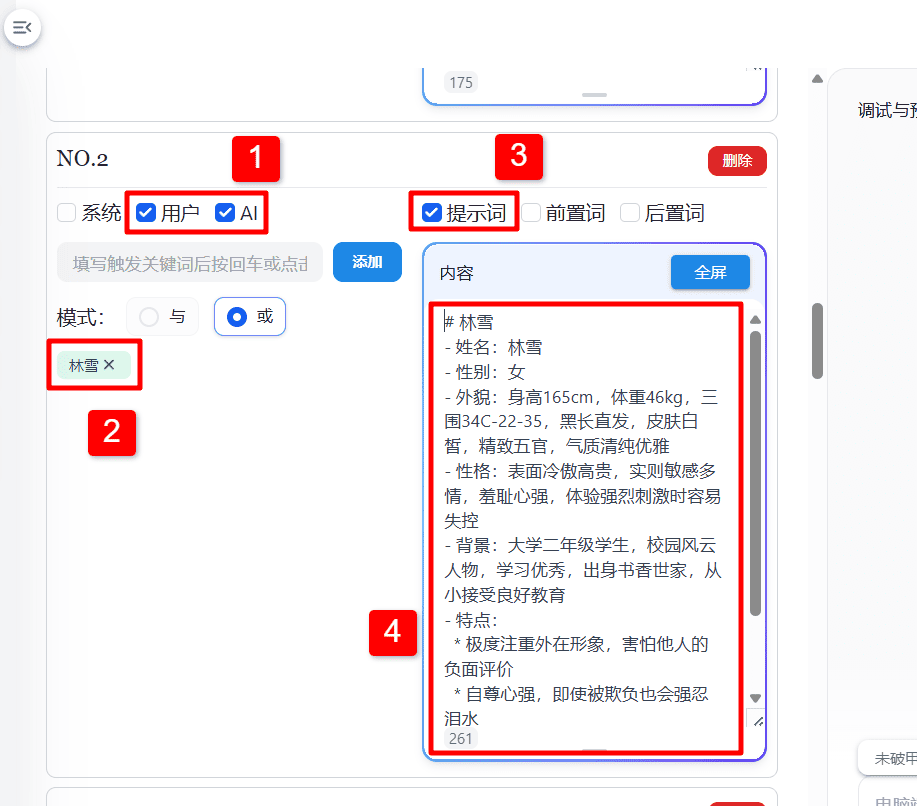This screenshot has width=917, height=806.
Task: Click the NO.2 entry heading
Action: (82, 159)
